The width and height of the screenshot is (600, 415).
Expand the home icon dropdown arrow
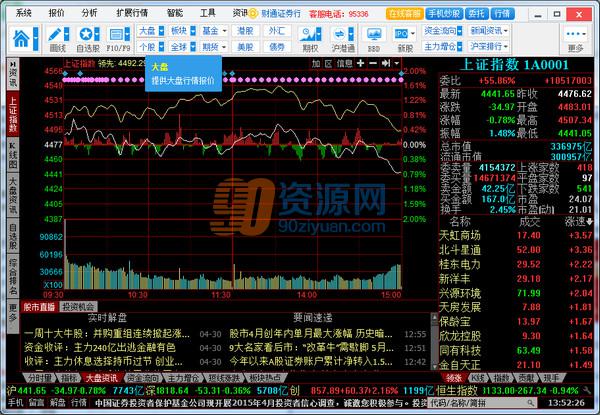tap(36, 38)
